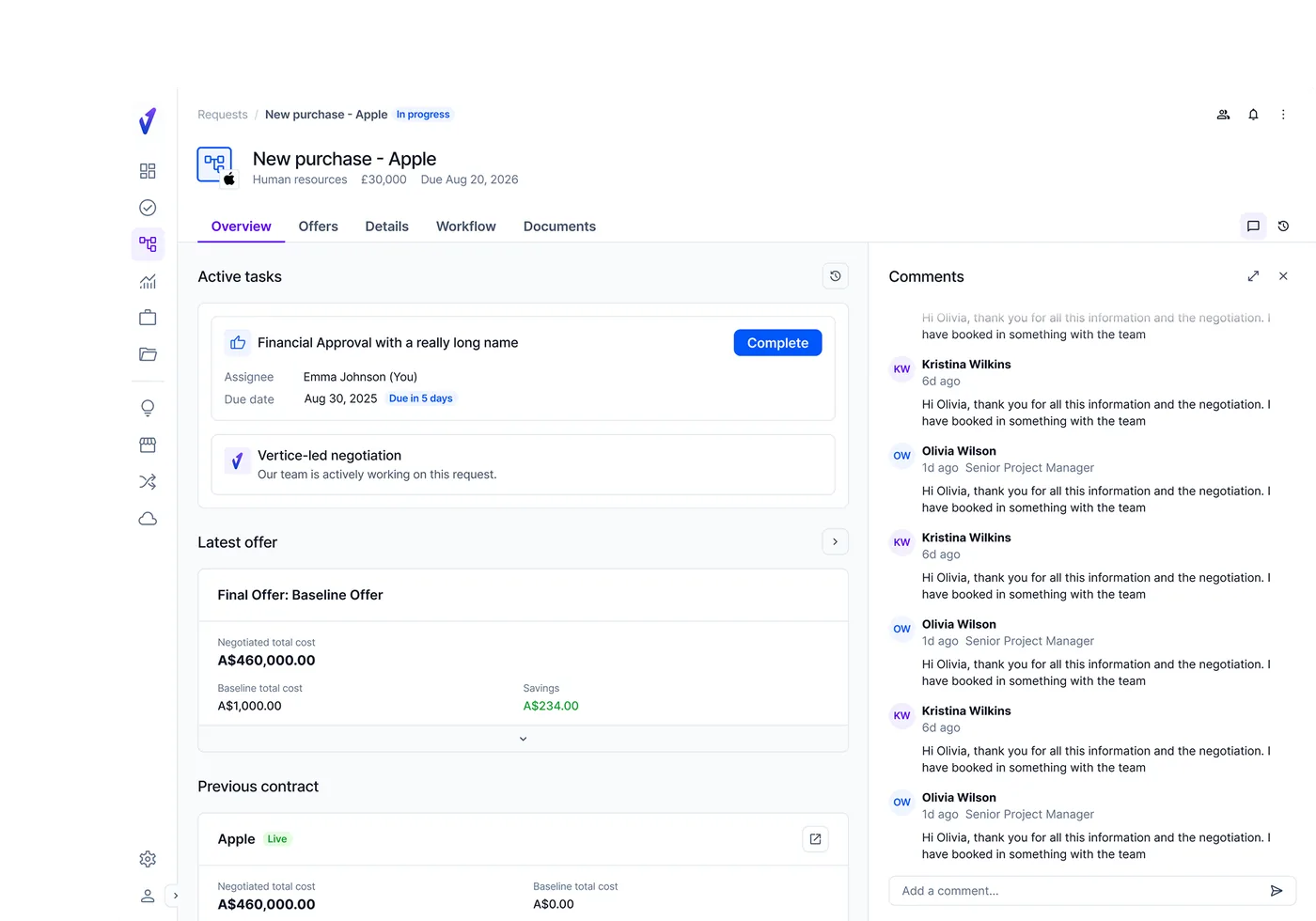This screenshot has height=921, width=1316.
Task: Select Emma Johnson (You) assignee name
Action: (360, 377)
